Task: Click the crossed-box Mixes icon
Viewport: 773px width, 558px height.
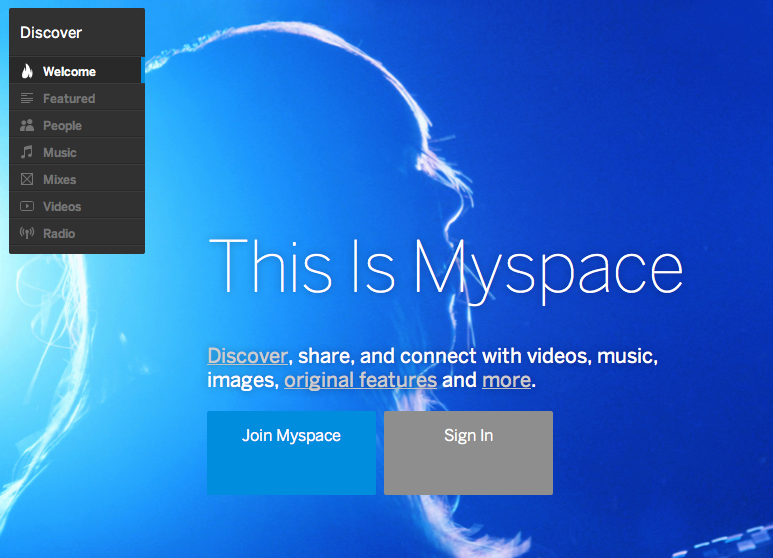Action: (x=27, y=180)
